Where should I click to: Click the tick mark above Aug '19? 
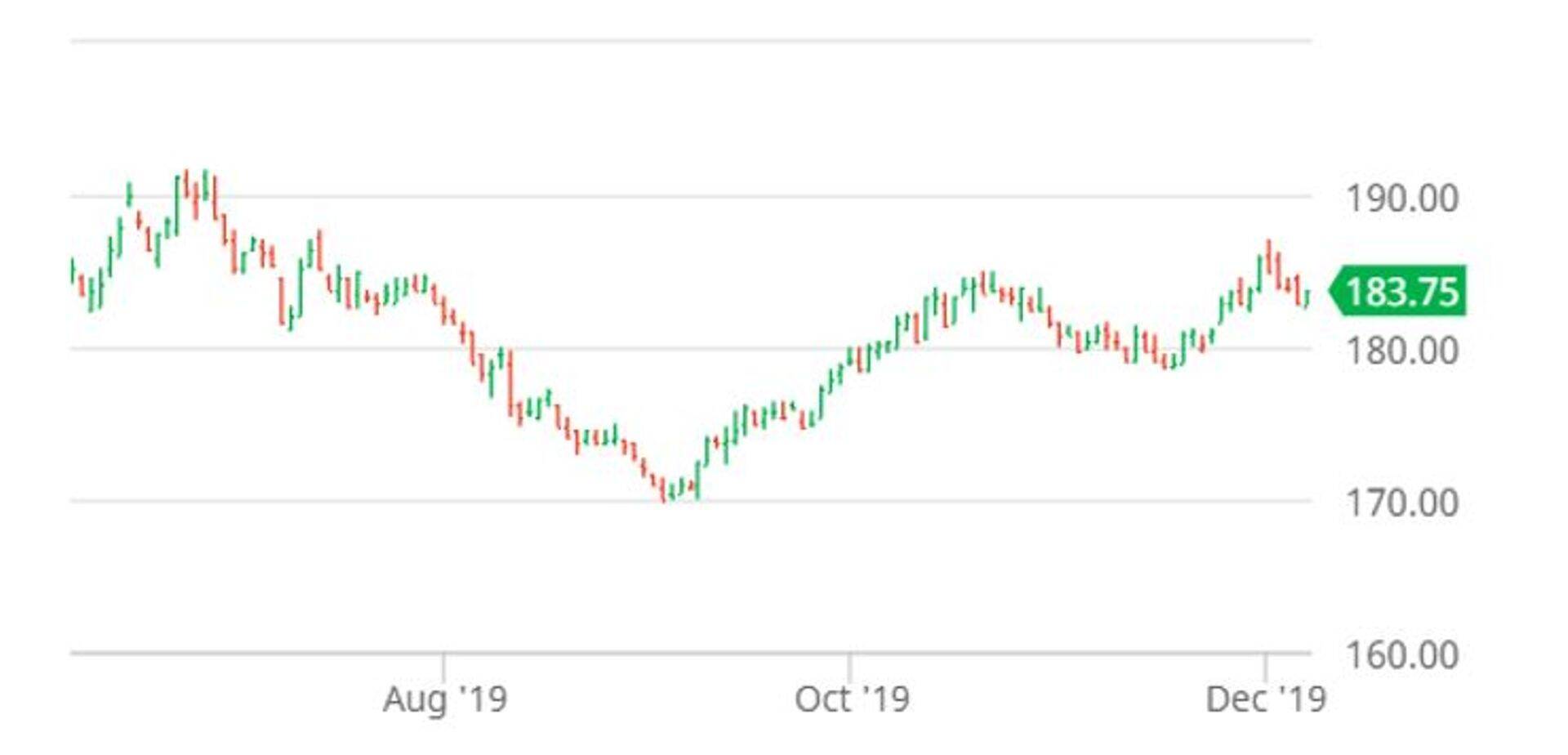(443, 667)
